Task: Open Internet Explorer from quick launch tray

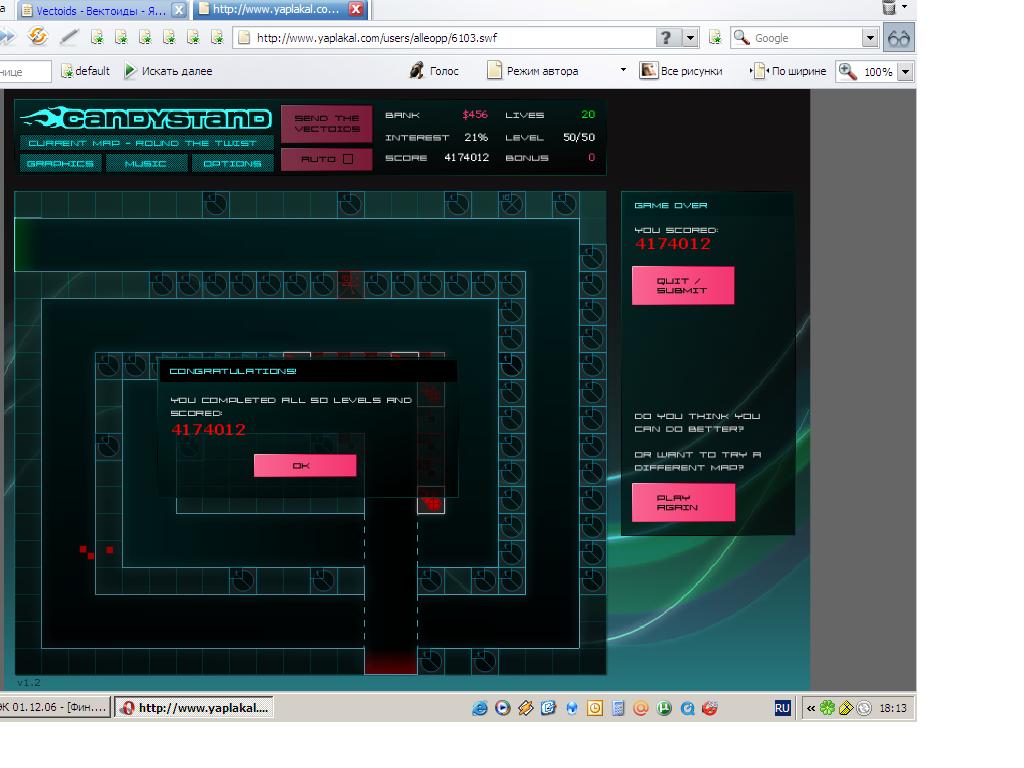Action: pyautogui.click(x=480, y=708)
